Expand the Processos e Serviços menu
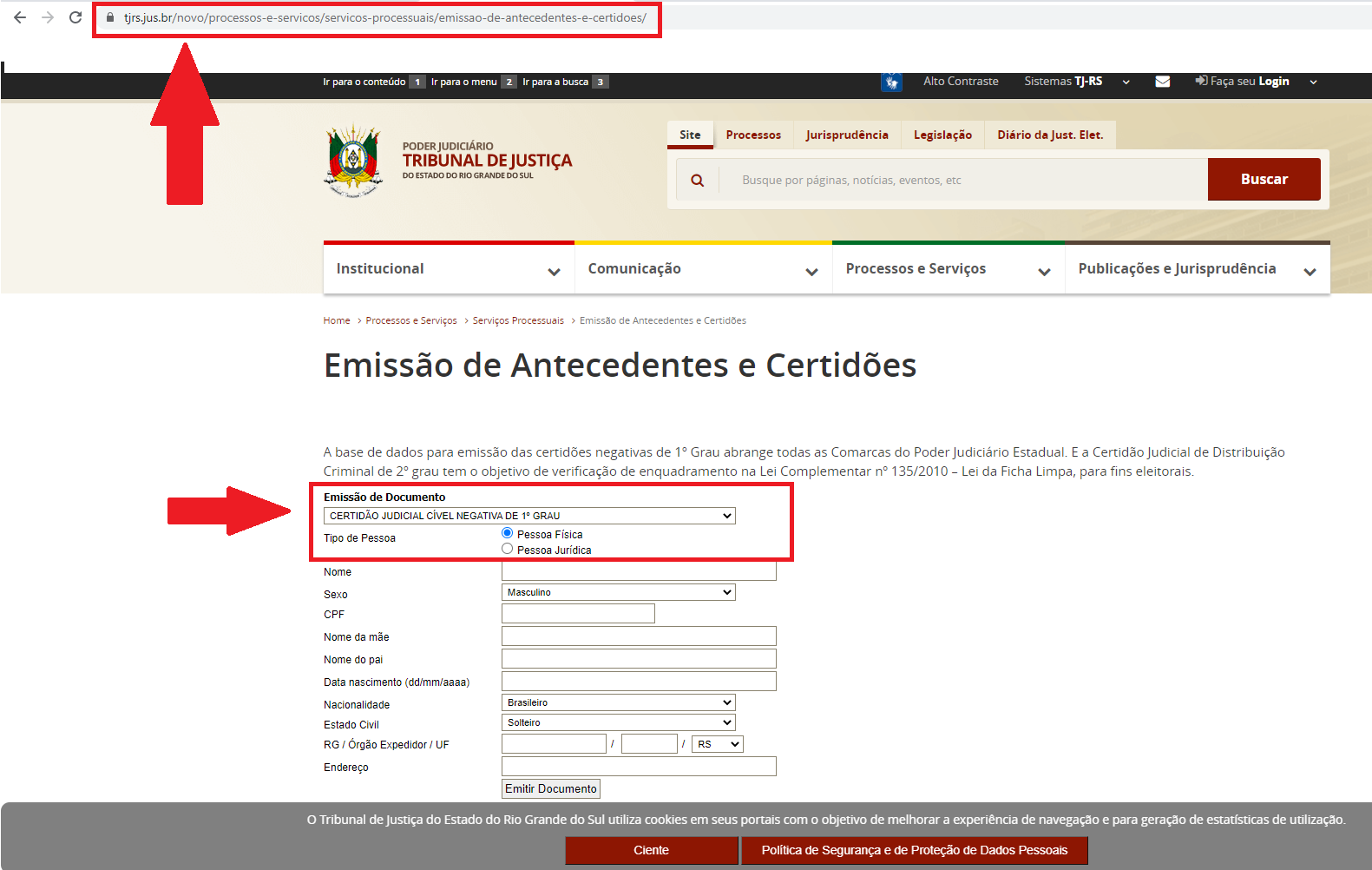This screenshot has width=1372, height=870. pos(948,269)
